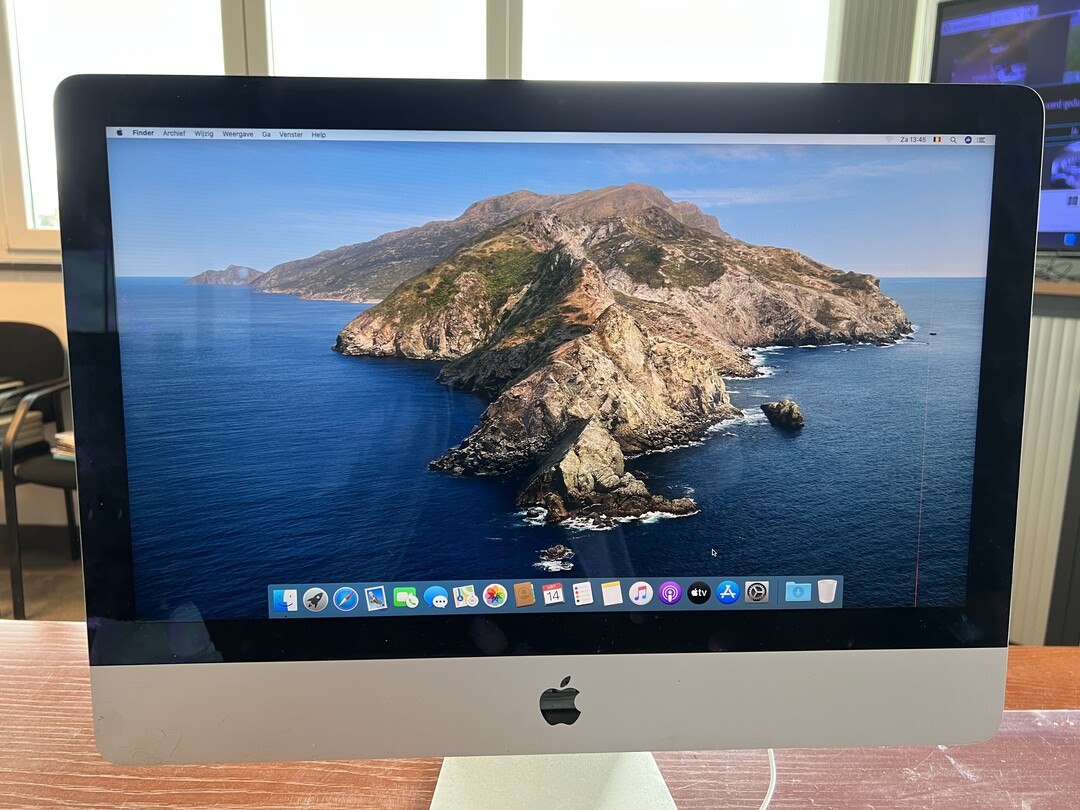Open the Messages app in Dock

tap(435, 597)
